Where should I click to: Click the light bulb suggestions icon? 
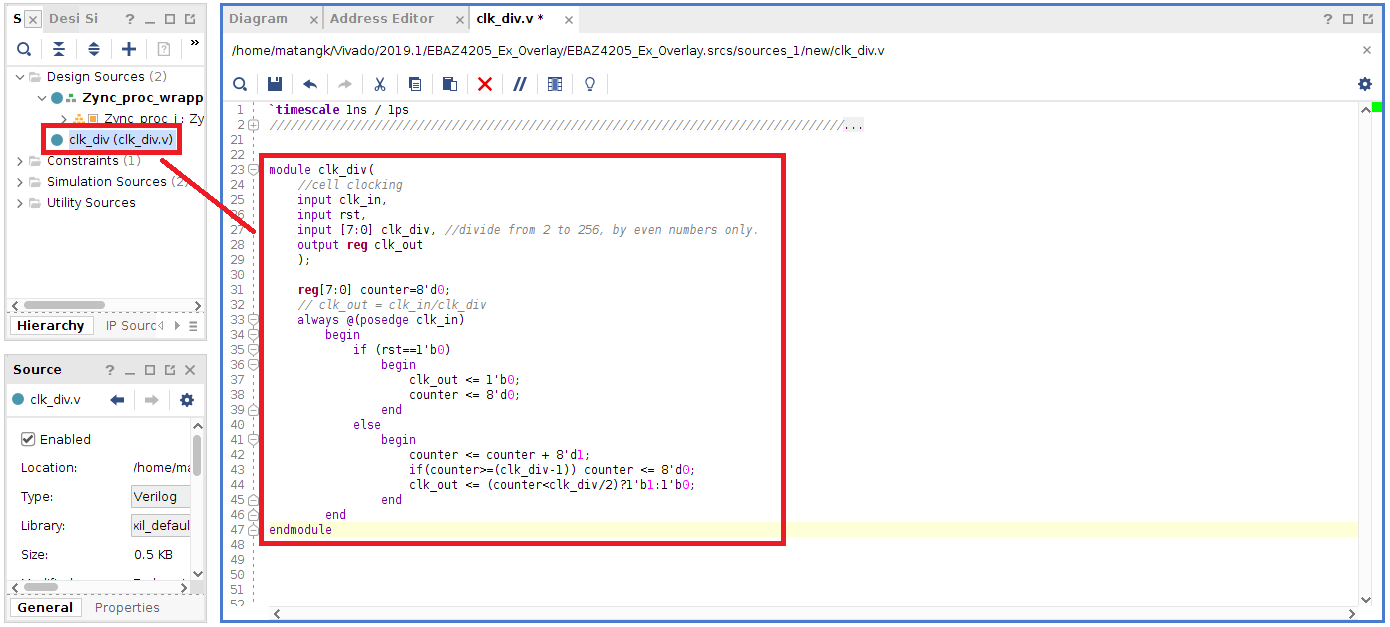(589, 84)
